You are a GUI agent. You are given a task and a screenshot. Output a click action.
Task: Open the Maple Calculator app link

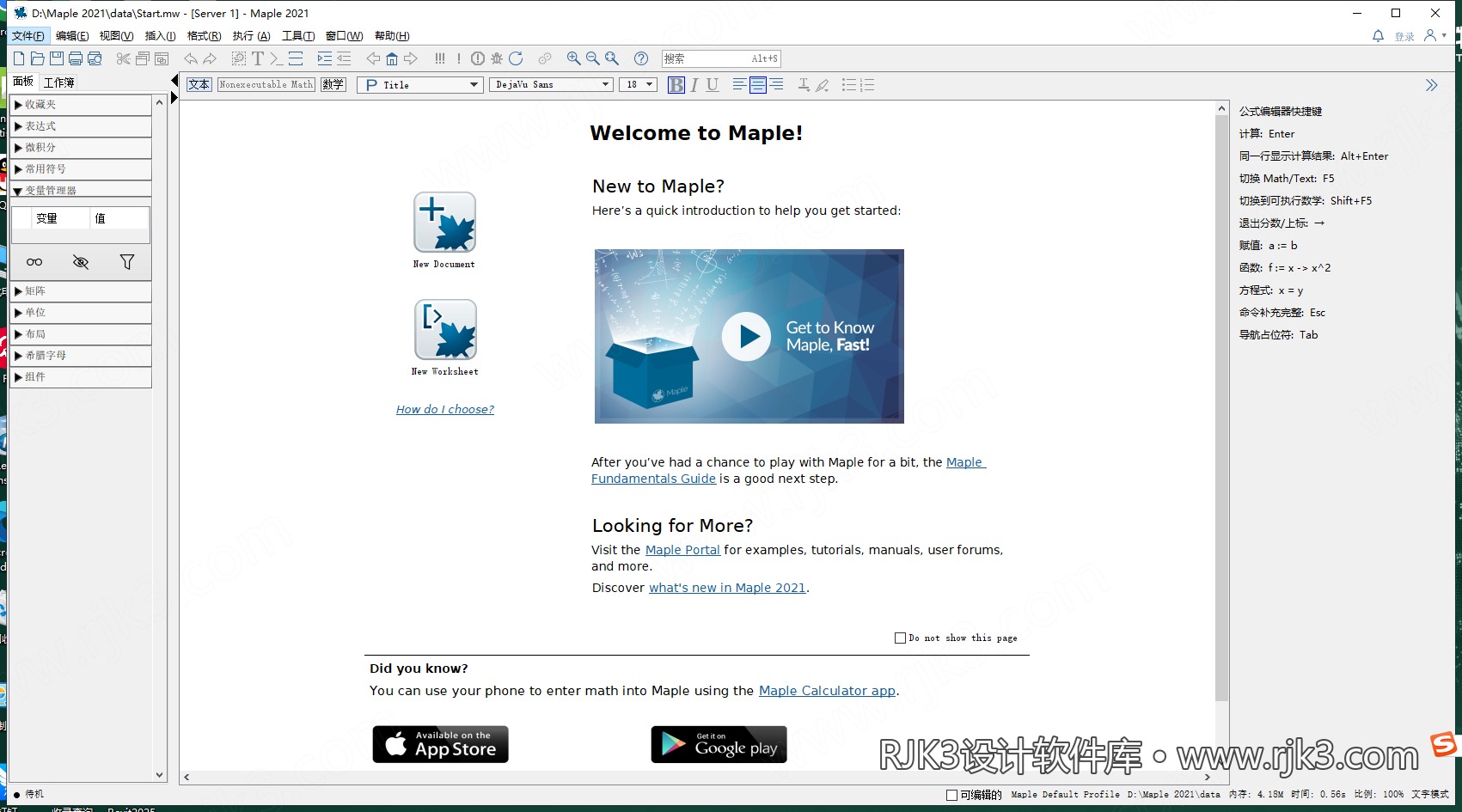[x=827, y=691]
